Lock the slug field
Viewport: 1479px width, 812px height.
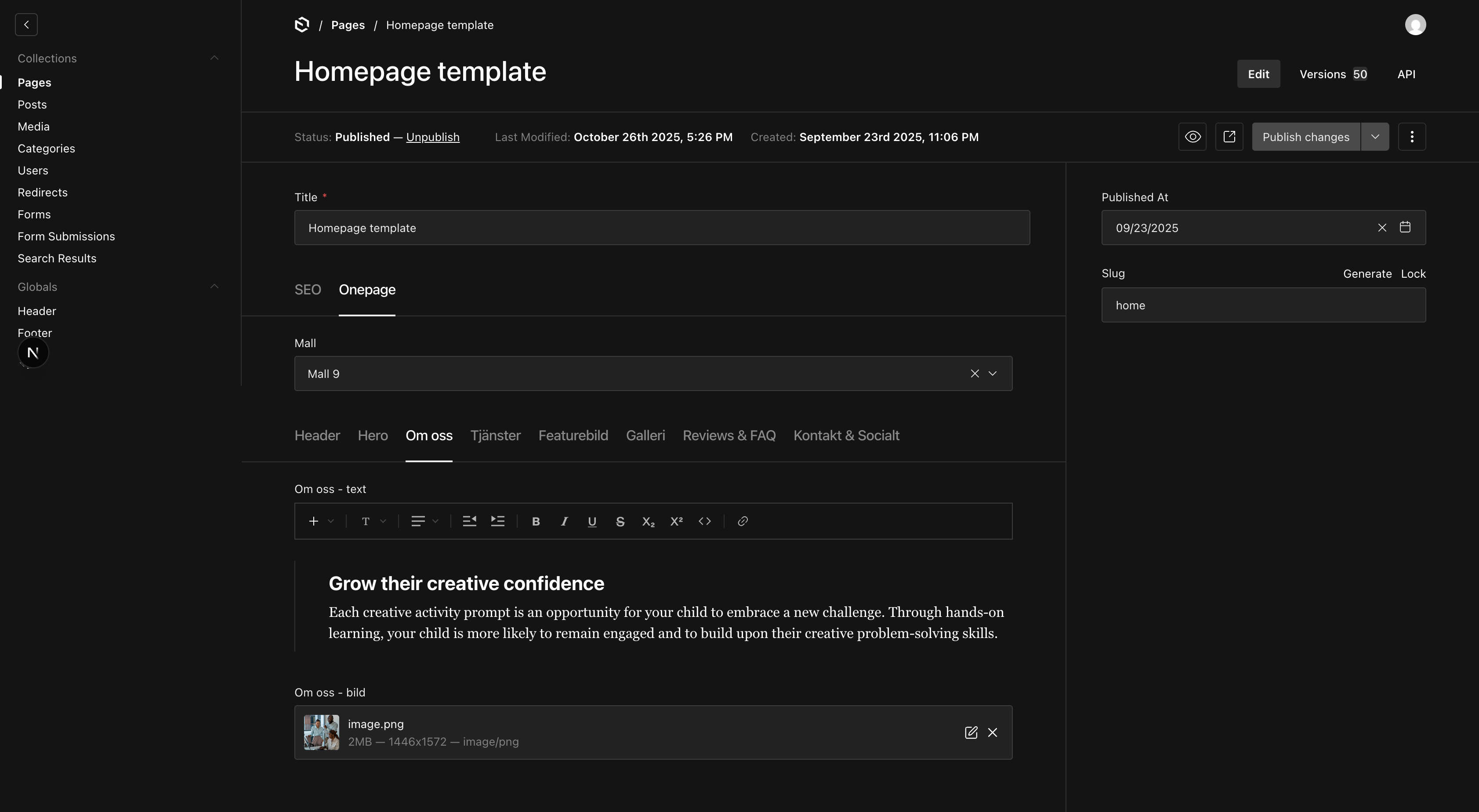pyautogui.click(x=1413, y=274)
